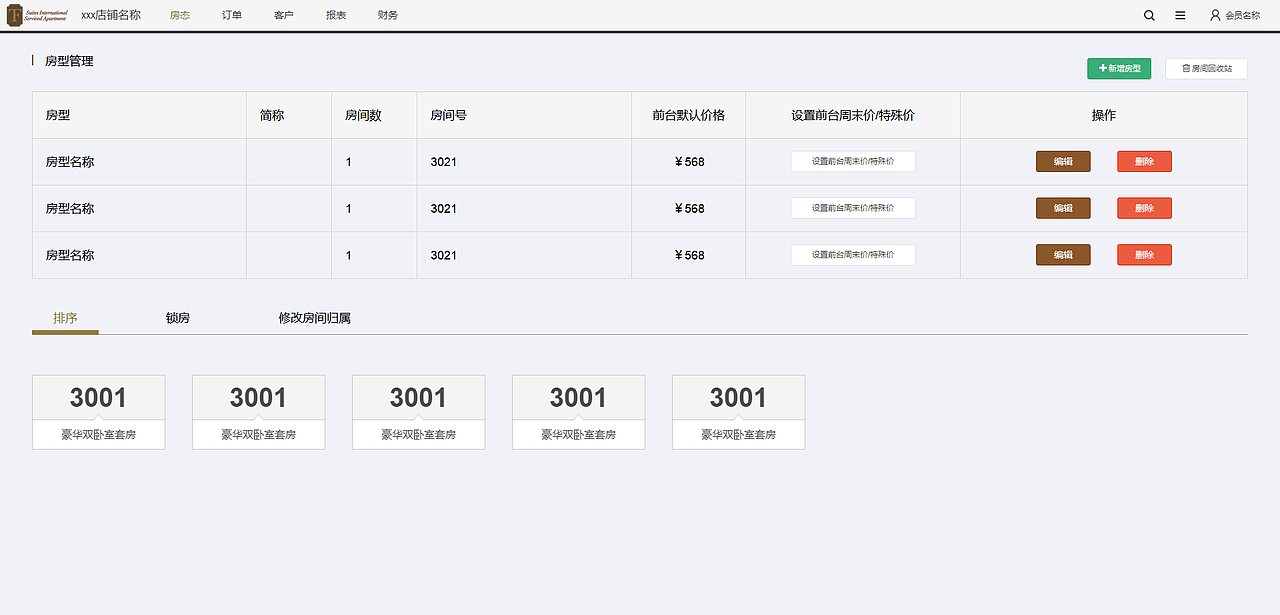Open the 订单 menu

231,15
